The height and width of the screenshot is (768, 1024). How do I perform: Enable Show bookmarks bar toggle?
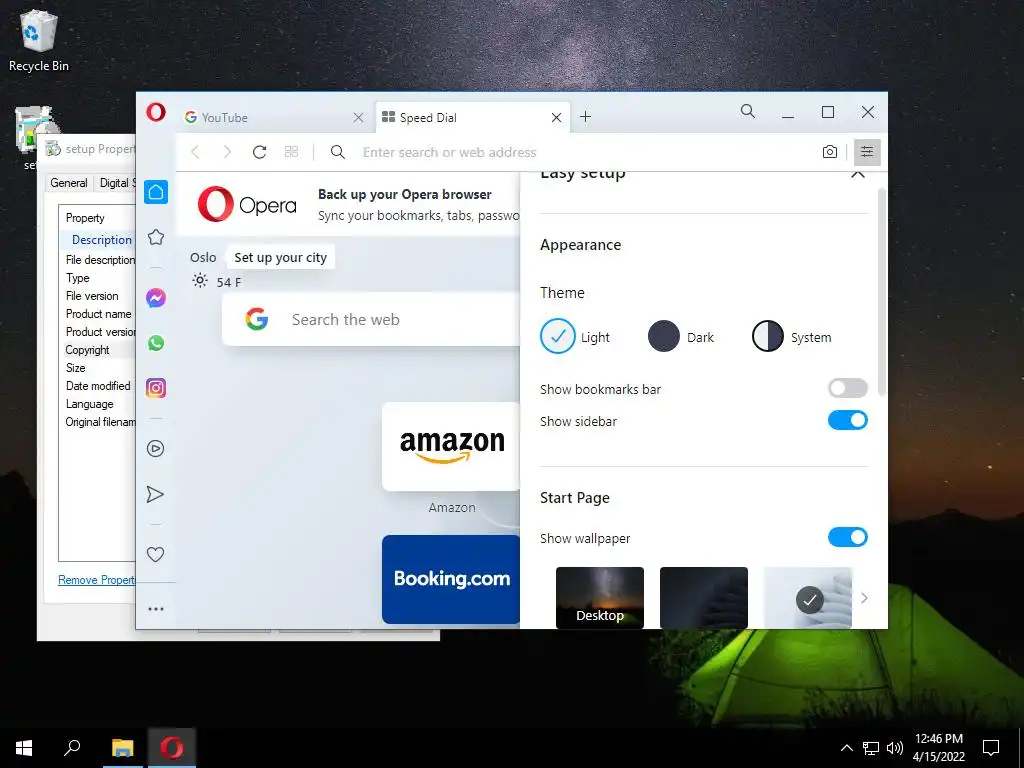point(848,389)
